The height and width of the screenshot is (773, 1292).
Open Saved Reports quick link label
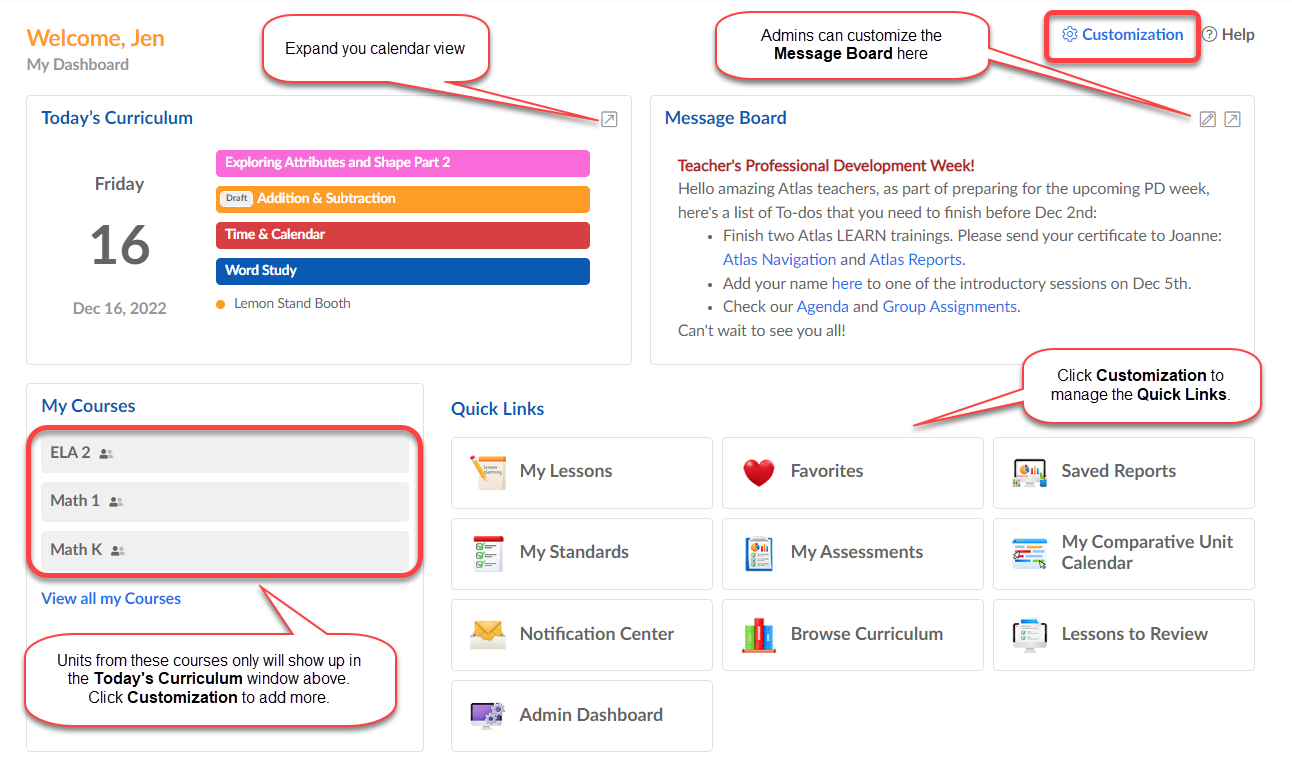[x=1118, y=472]
